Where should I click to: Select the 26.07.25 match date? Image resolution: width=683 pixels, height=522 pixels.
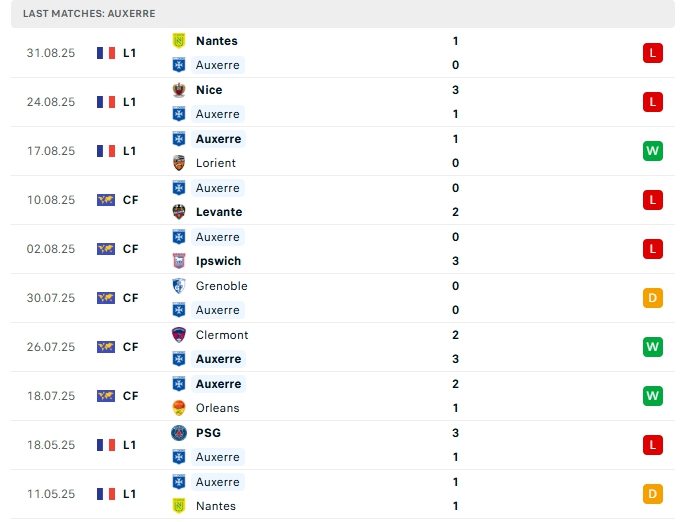point(51,347)
